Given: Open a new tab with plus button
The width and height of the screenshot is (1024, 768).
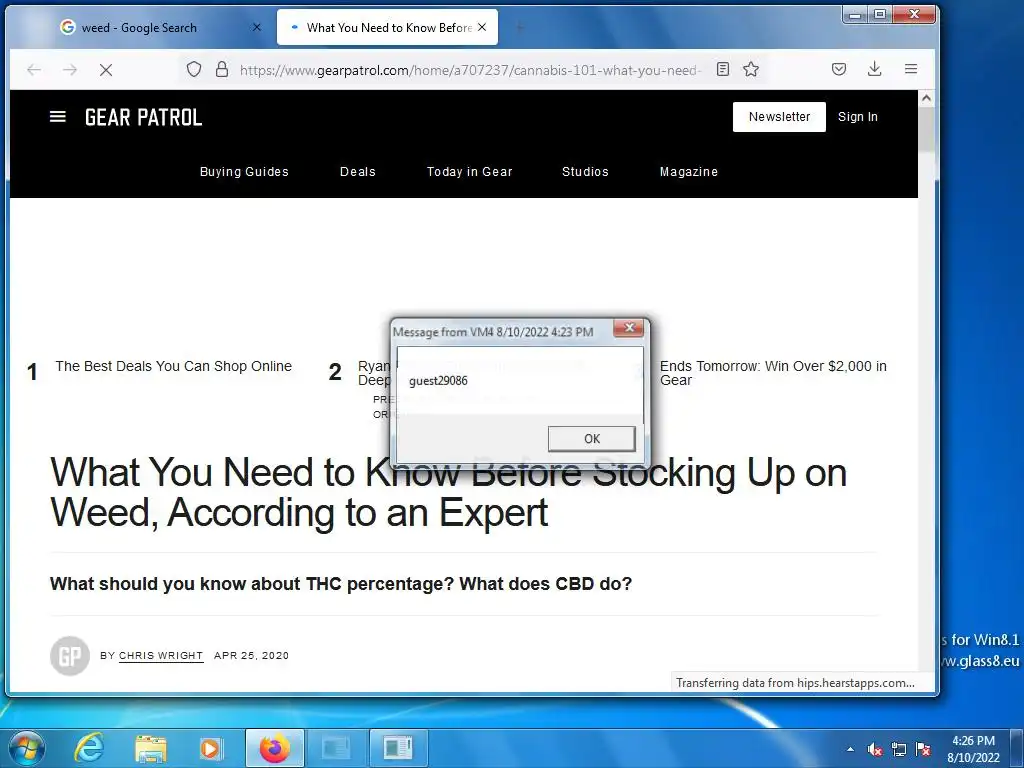Looking at the screenshot, I should [520, 27].
